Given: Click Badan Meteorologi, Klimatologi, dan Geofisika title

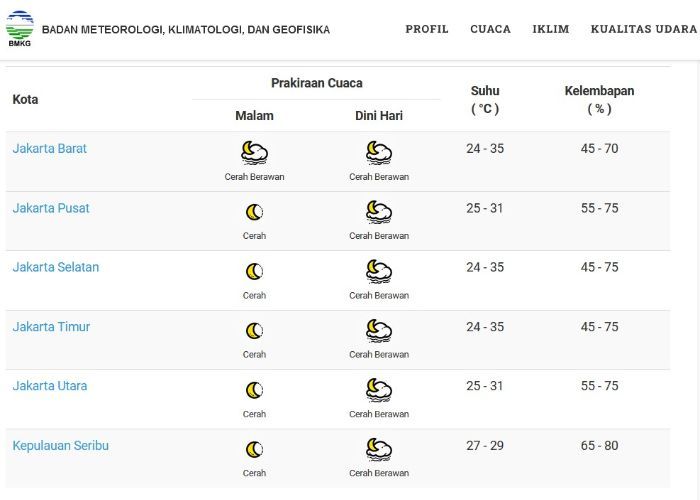Looking at the screenshot, I should click(x=186, y=30).
